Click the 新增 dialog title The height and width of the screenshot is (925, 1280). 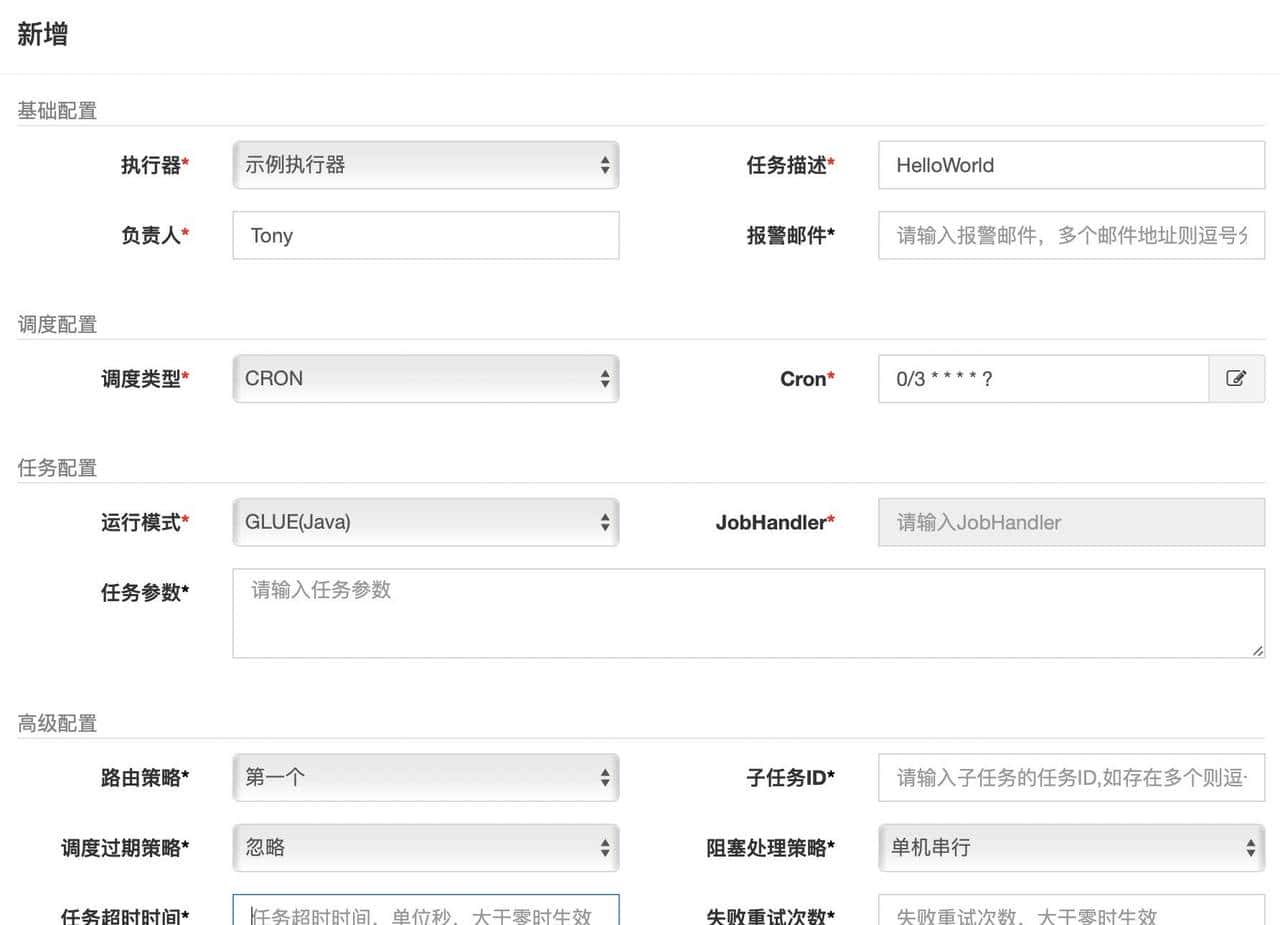coord(43,35)
